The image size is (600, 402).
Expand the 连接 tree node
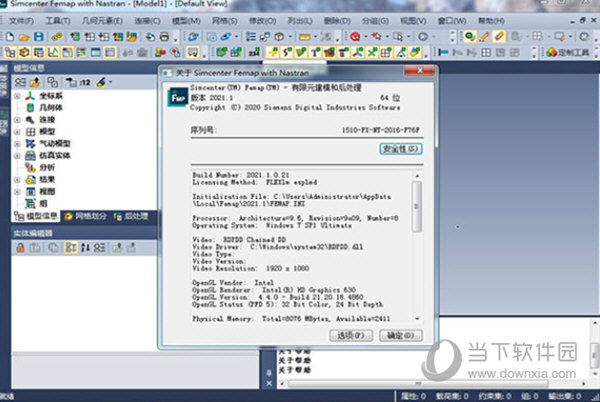pyautogui.click(x=17, y=120)
